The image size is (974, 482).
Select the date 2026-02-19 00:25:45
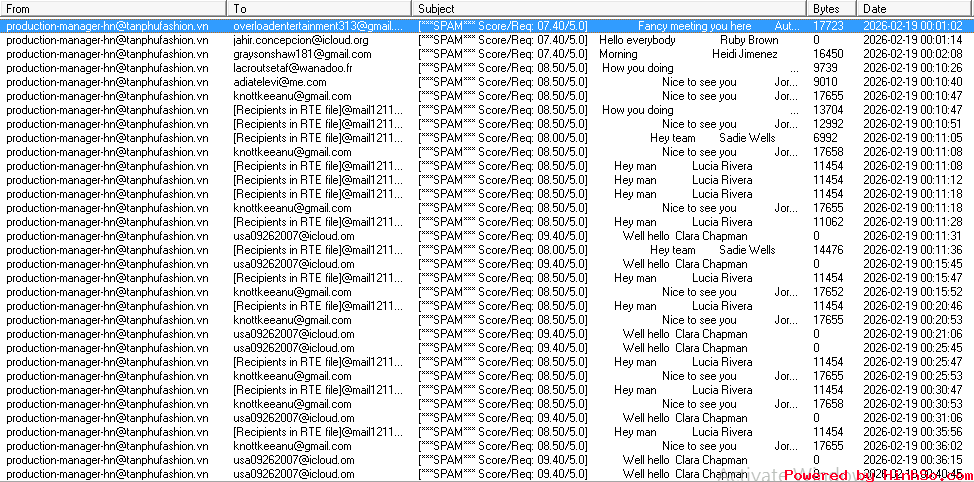point(913,348)
